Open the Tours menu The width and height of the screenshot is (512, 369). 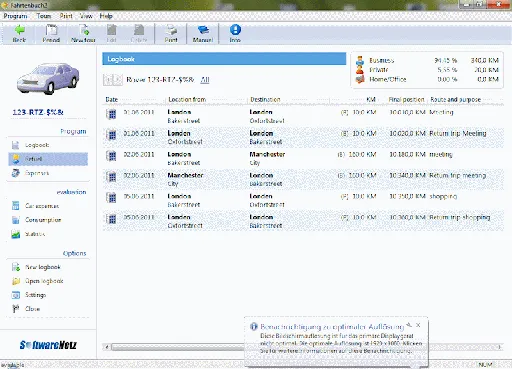(x=44, y=16)
